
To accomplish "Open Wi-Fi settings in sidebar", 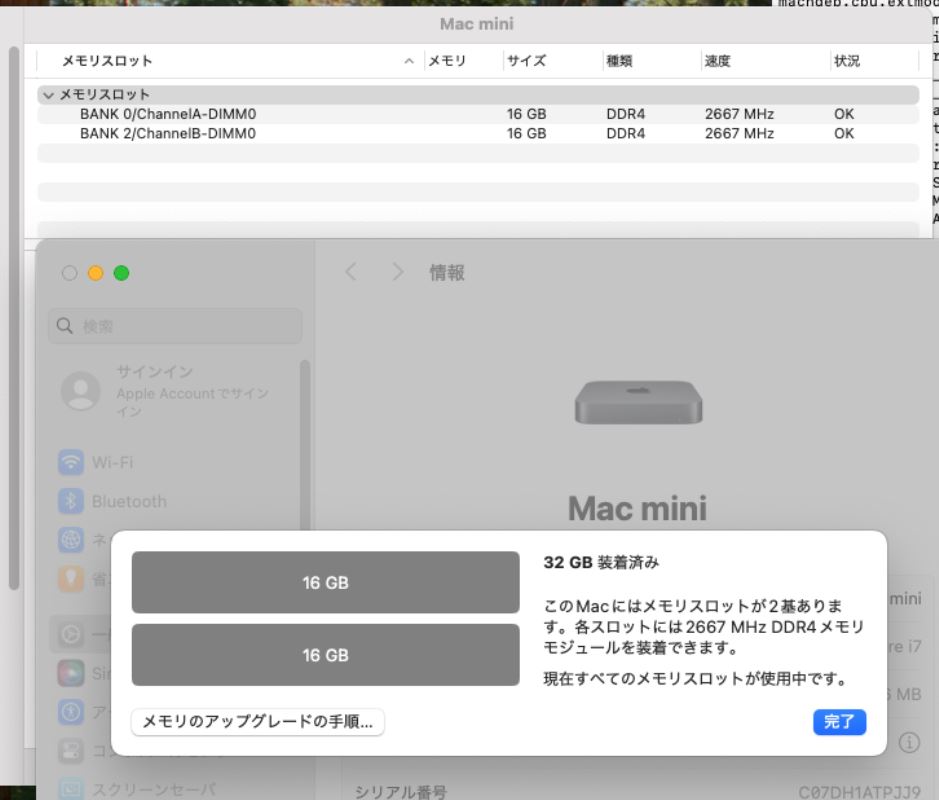I will click(x=113, y=462).
